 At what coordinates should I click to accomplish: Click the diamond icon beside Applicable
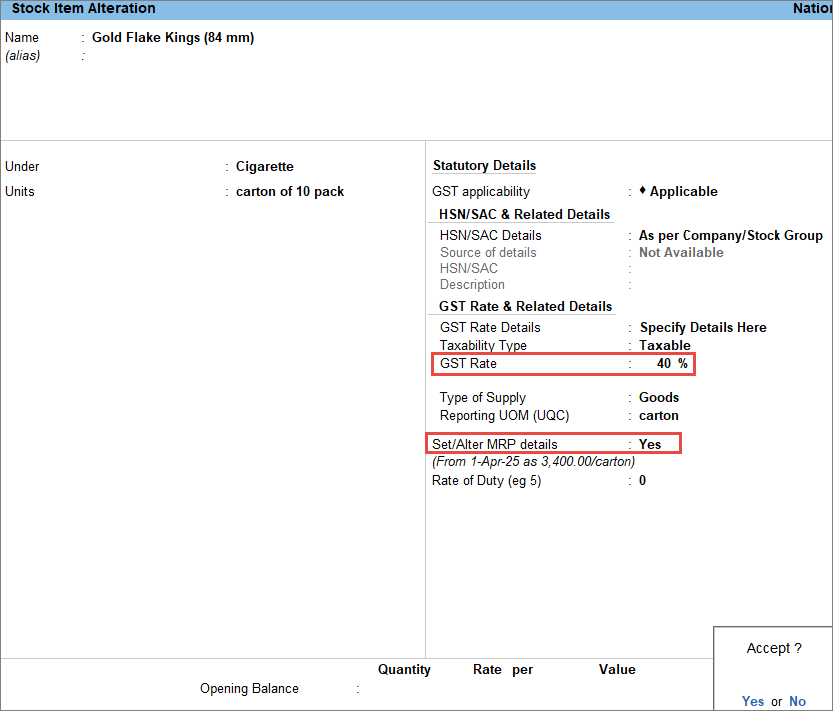[644, 192]
